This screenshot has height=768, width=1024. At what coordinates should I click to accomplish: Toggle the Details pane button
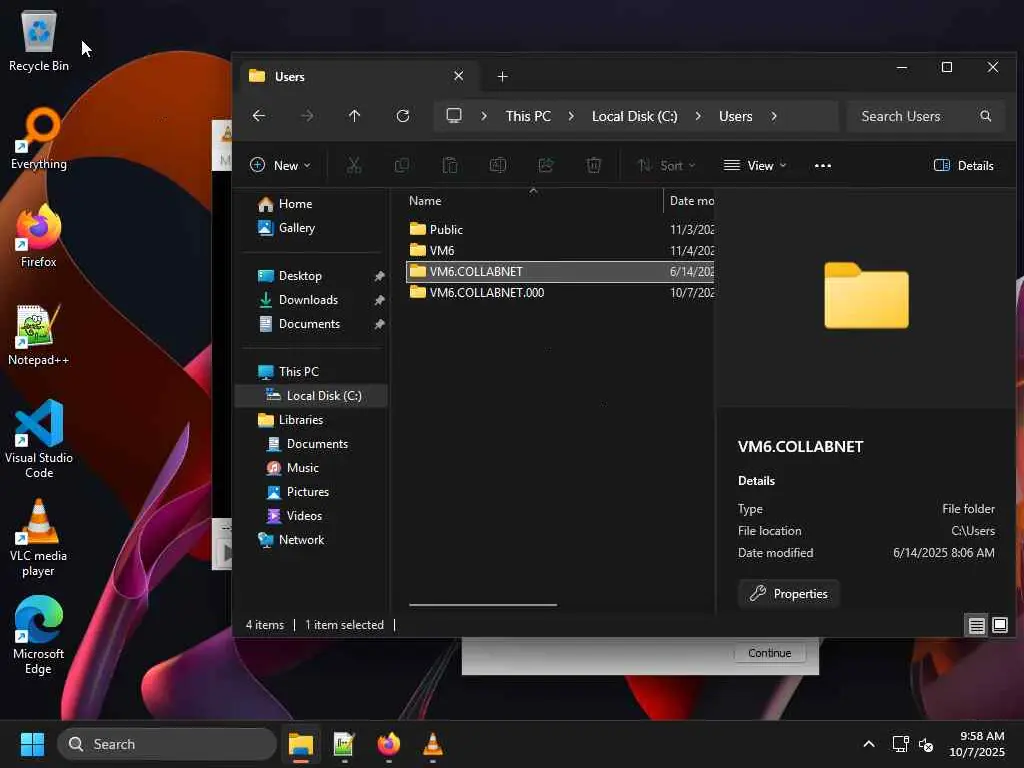(964, 165)
